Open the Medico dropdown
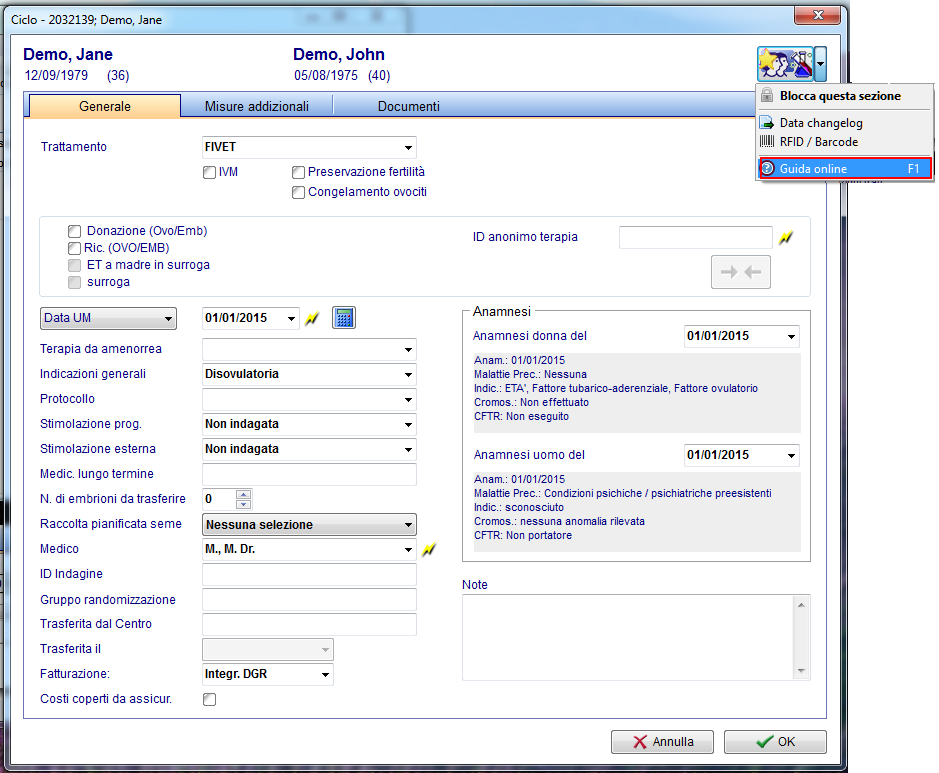Image resolution: width=939 pixels, height=773 pixels. (309, 550)
